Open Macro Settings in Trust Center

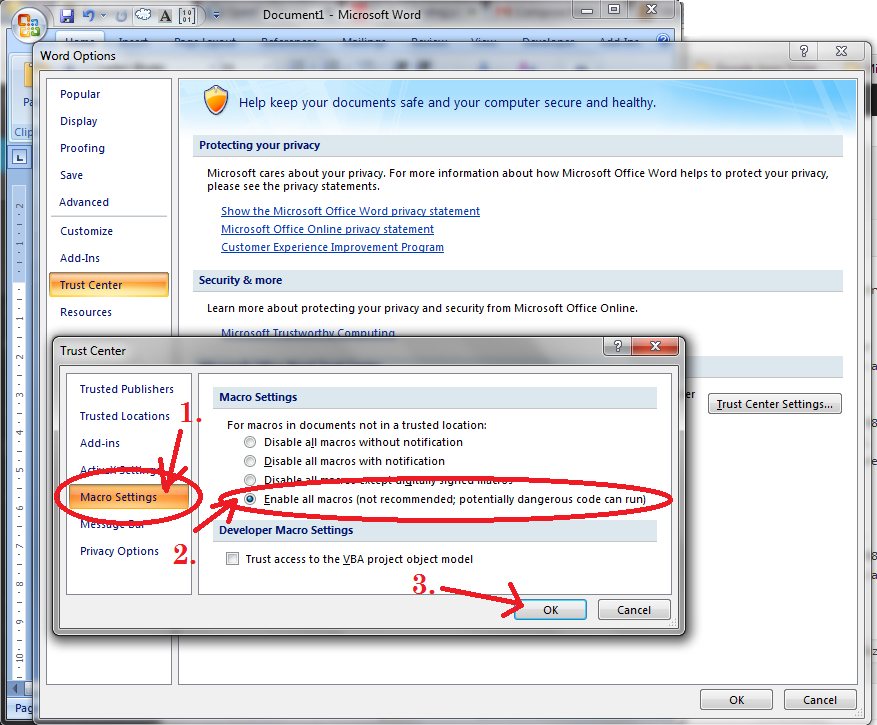coord(129,497)
